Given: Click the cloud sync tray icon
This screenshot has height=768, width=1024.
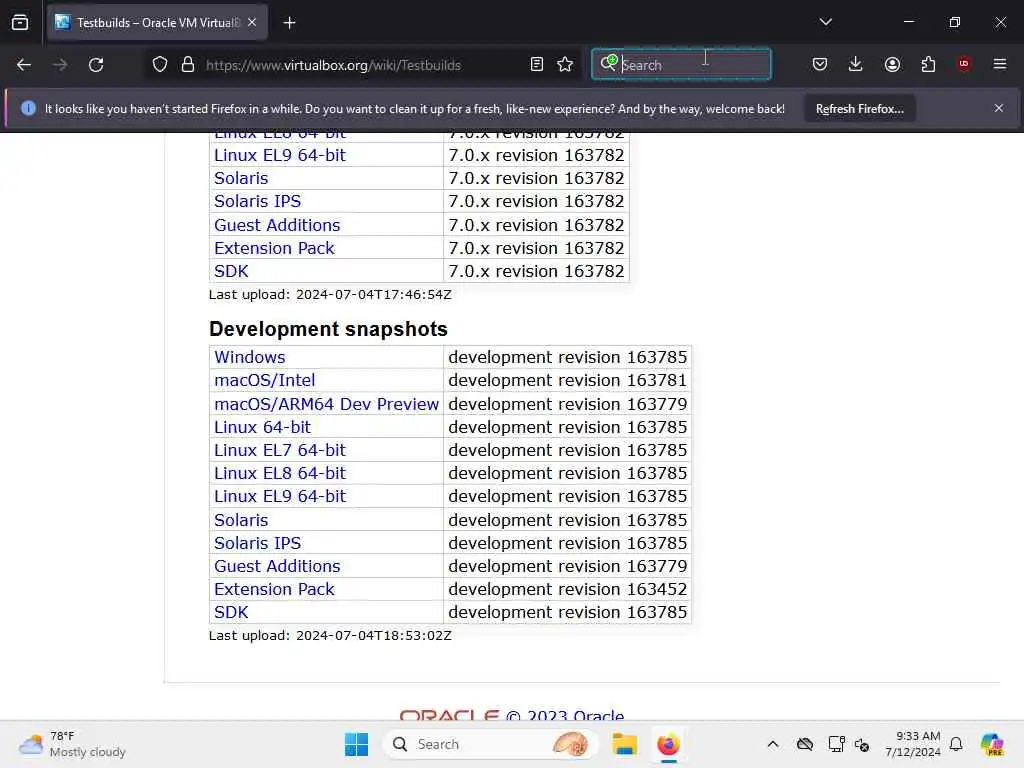Looking at the screenshot, I should [x=805, y=744].
